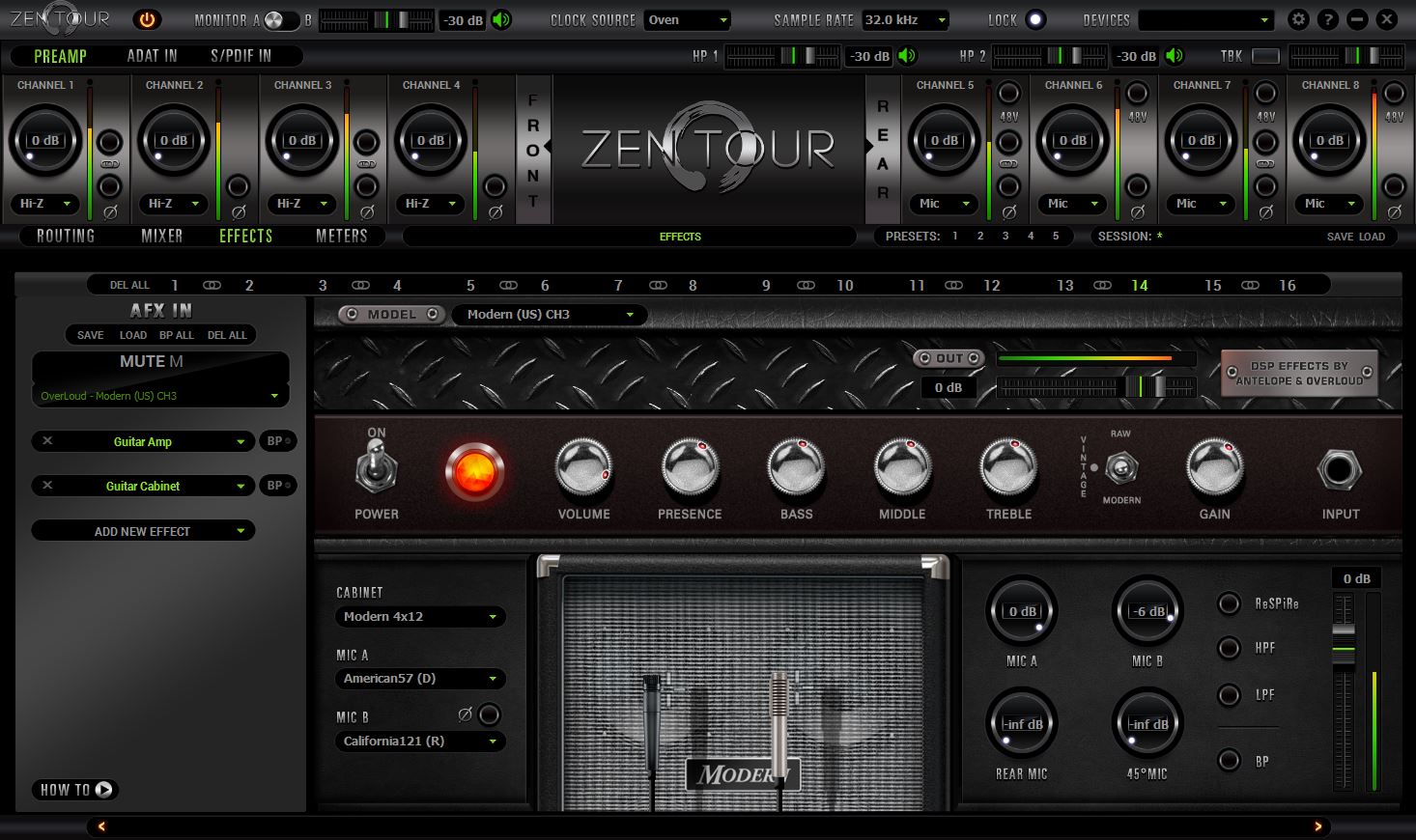The height and width of the screenshot is (840, 1416).
Task: Adjust the amp BASS knob
Action: click(796, 468)
